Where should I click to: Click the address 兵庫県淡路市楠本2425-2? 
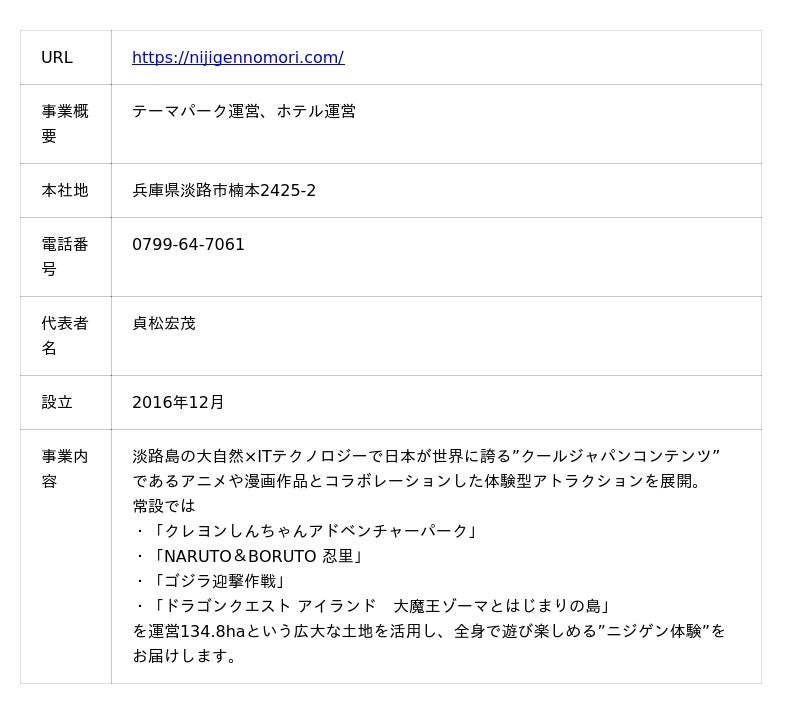[x=224, y=191]
